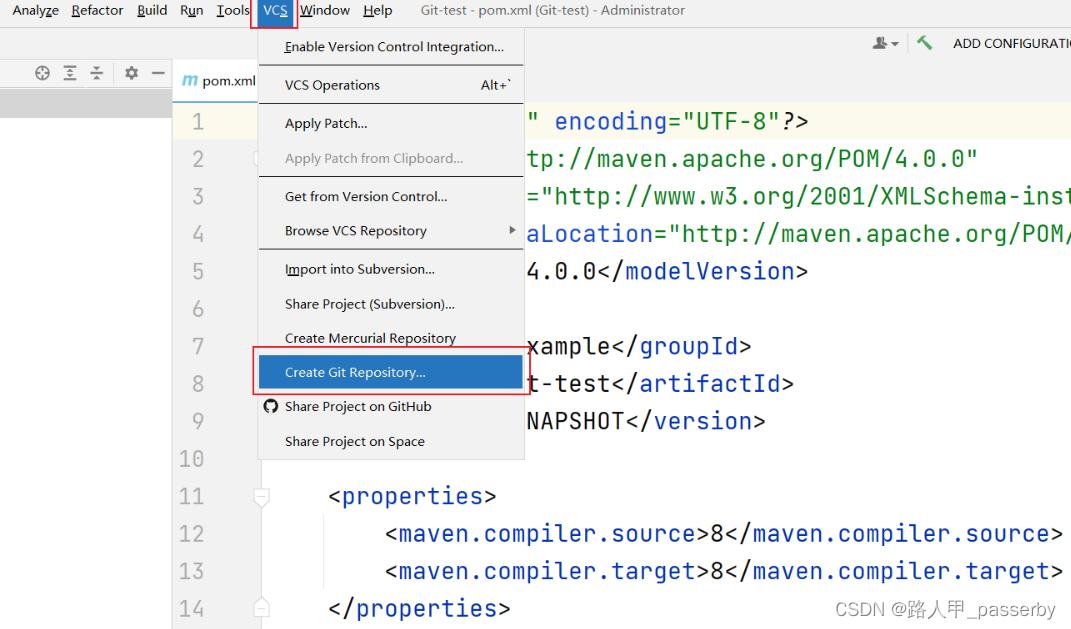Open the Refactor menu
The height and width of the screenshot is (629, 1071).
point(97,10)
